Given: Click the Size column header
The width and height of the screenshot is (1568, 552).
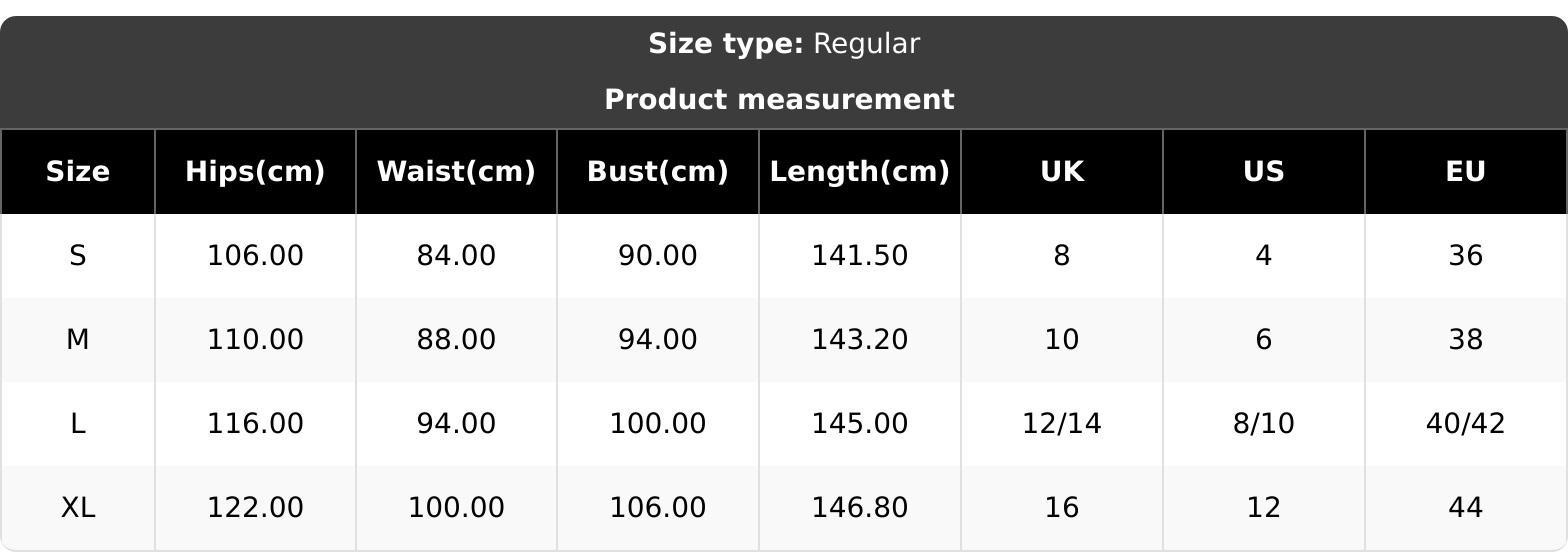Looking at the screenshot, I should [x=78, y=172].
